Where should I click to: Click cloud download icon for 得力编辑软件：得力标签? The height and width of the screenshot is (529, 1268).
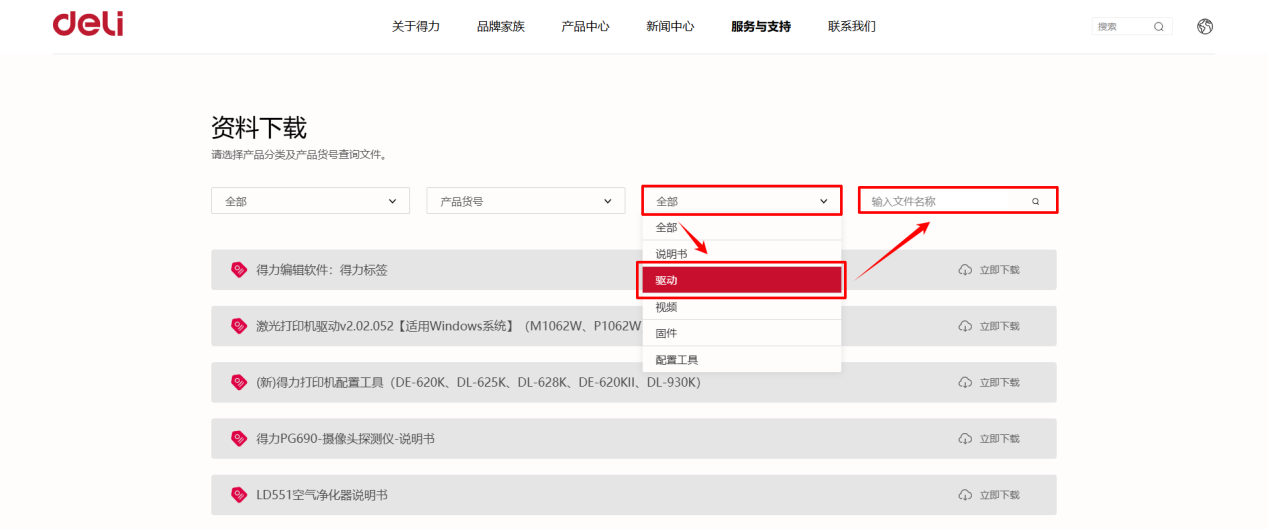965,270
